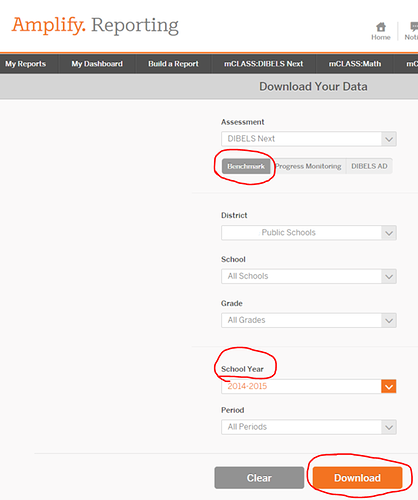This screenshot has width=418, height=500.
Task: Open the School dropdown All Schools
Action: [309, 276]
